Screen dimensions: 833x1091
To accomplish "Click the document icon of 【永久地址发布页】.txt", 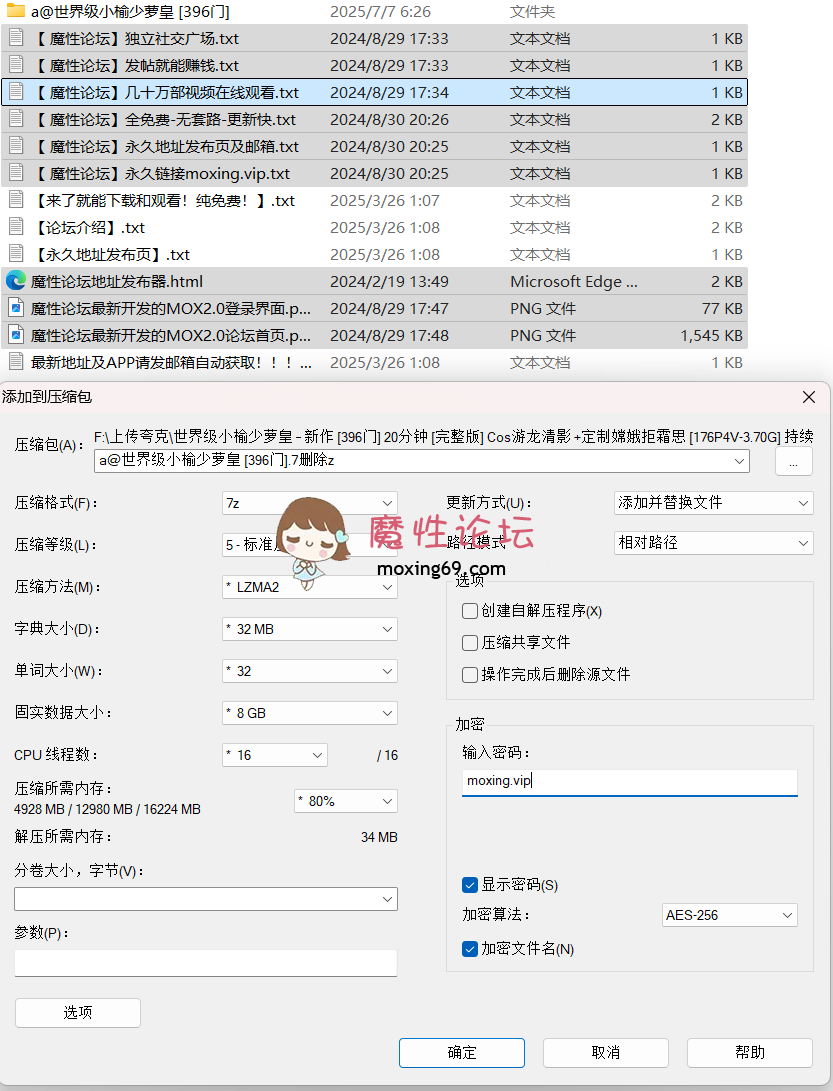I will pyautogui.click(x=16, y=255).
